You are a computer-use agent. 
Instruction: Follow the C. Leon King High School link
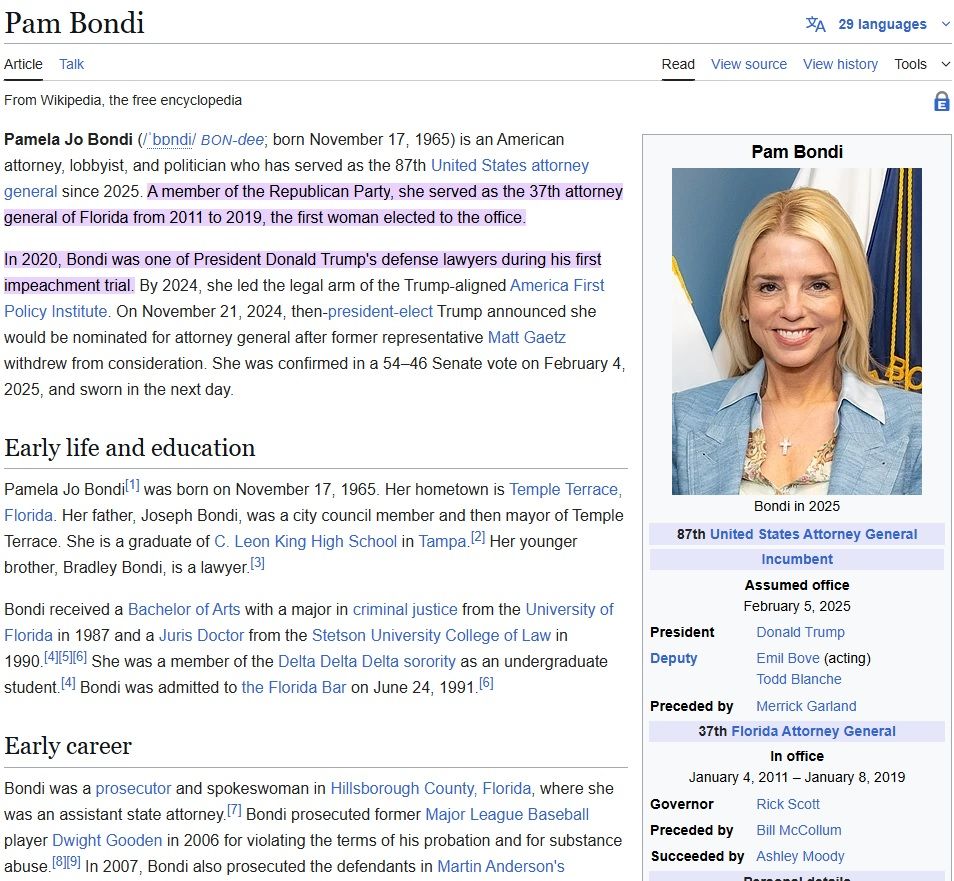pyautogui.click(x=305, y=541)
